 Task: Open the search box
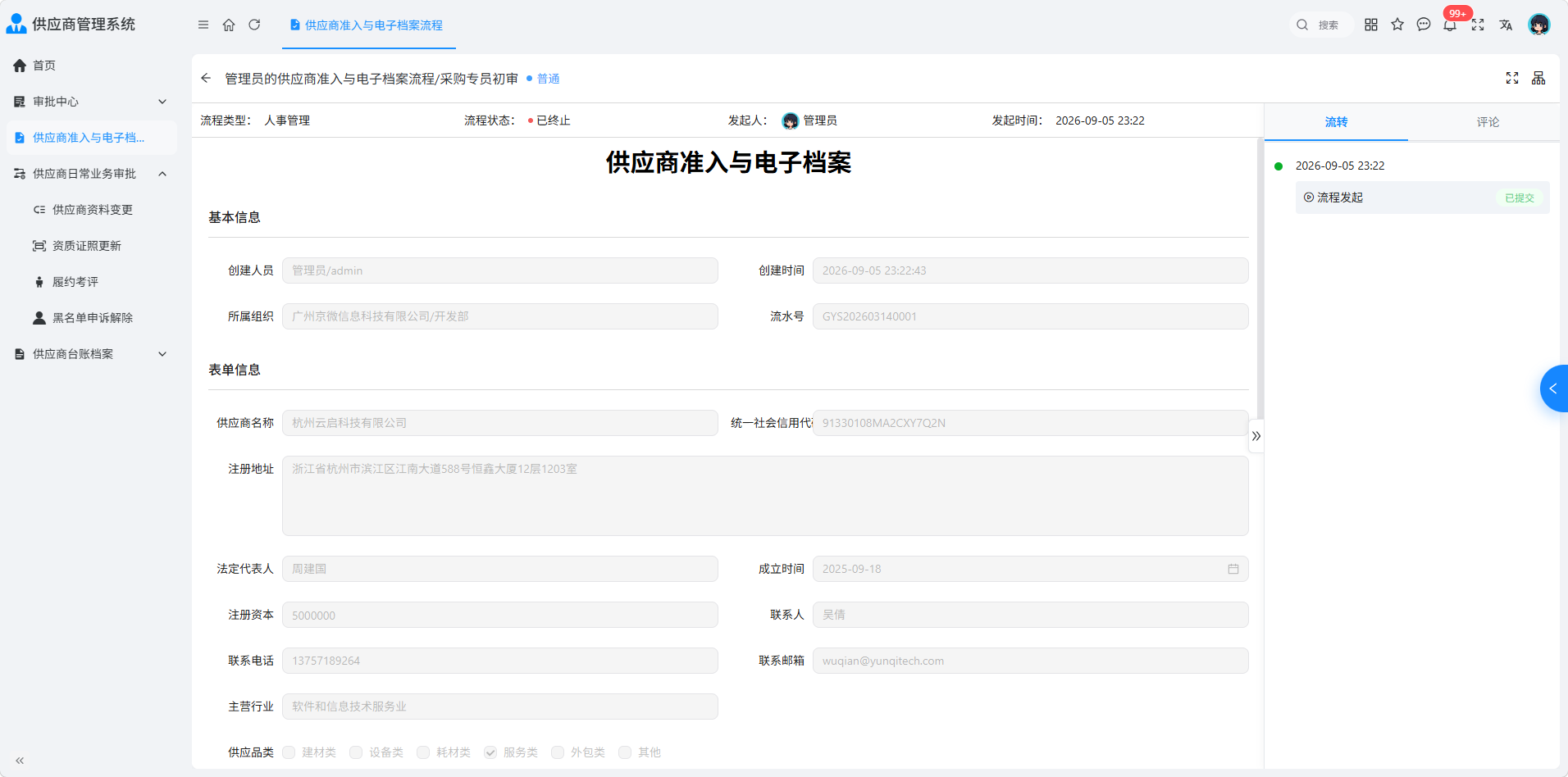point(1321,25)
